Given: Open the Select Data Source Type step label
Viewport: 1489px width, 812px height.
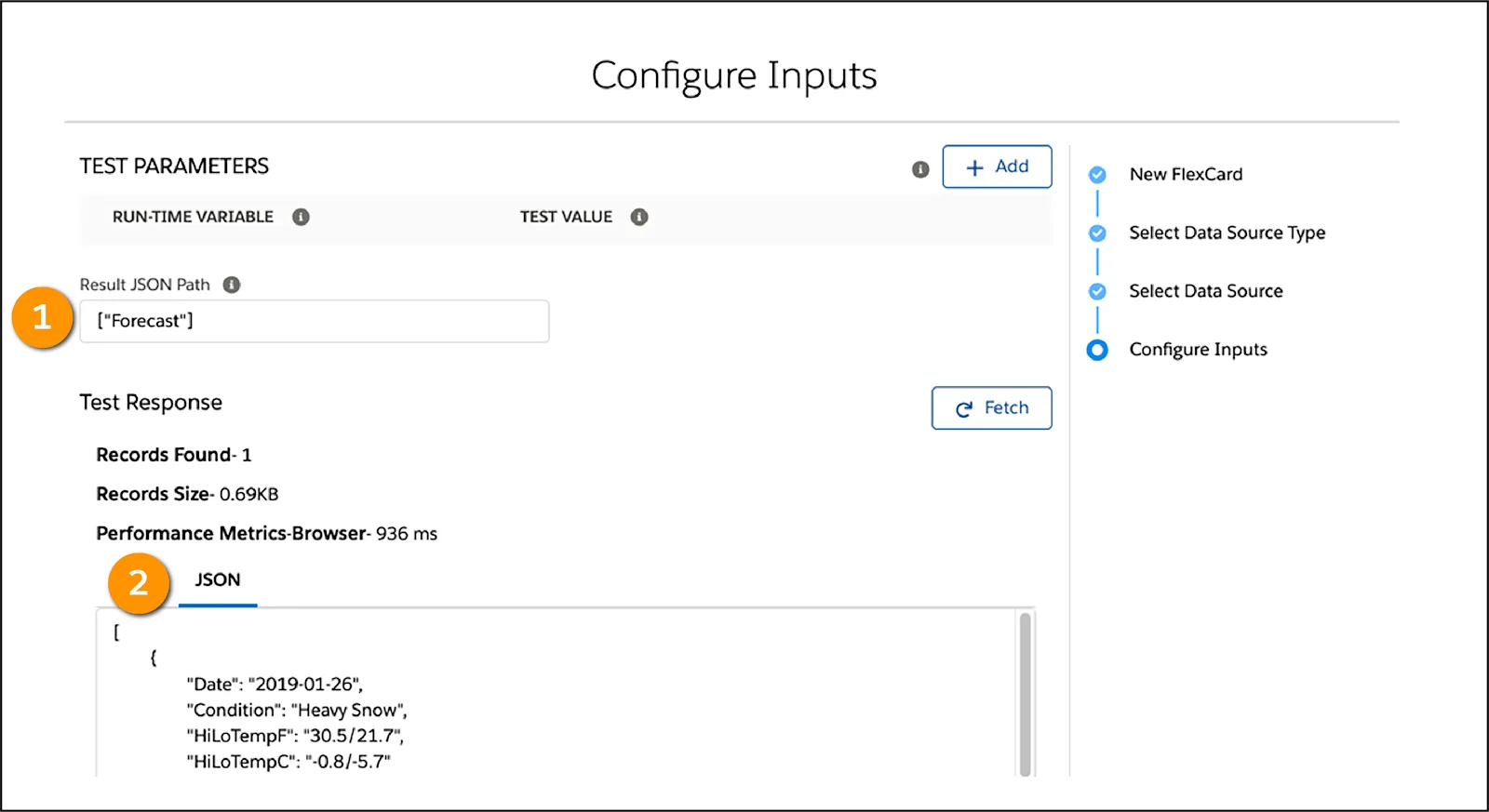Looking at the screenshot, I should point(1227,233).
